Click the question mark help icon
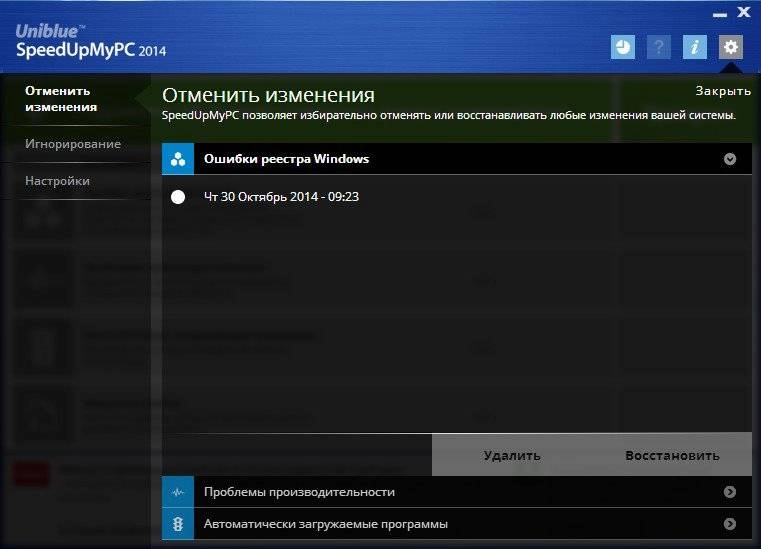The width and height of the screenshot is (761, 549). point(659,47)
